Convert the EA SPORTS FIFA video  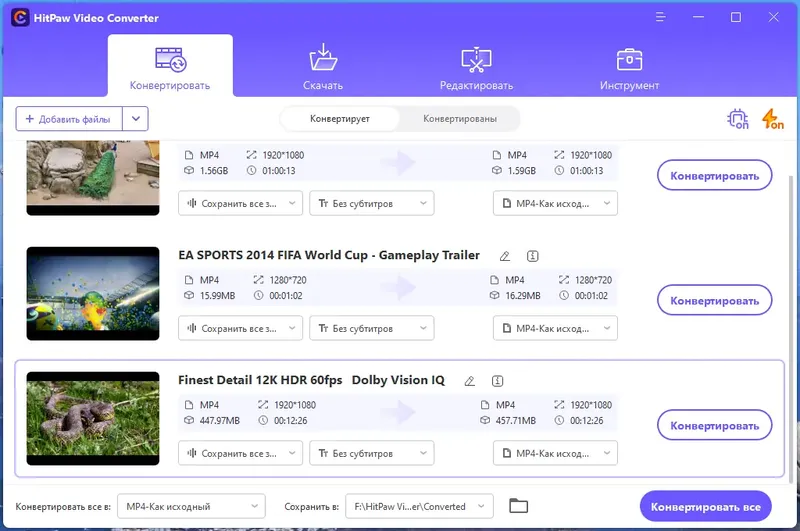pyautogui.click(x=714, y=300)
